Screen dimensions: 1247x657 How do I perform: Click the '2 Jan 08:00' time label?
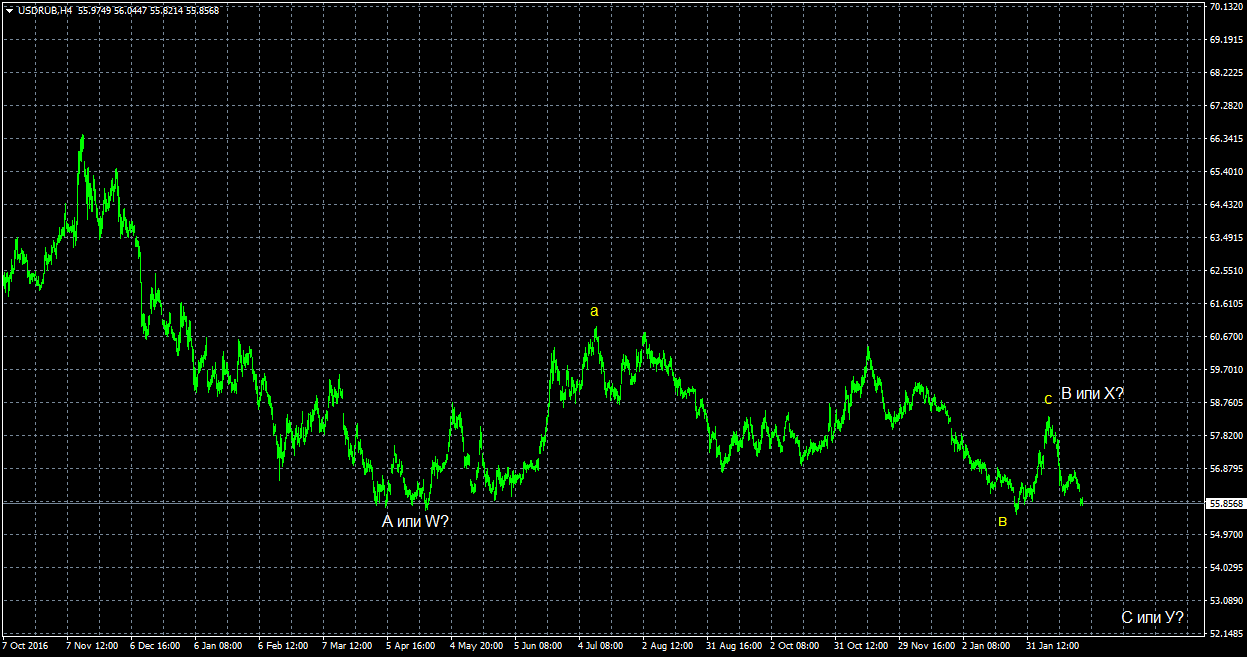point(987,646)
